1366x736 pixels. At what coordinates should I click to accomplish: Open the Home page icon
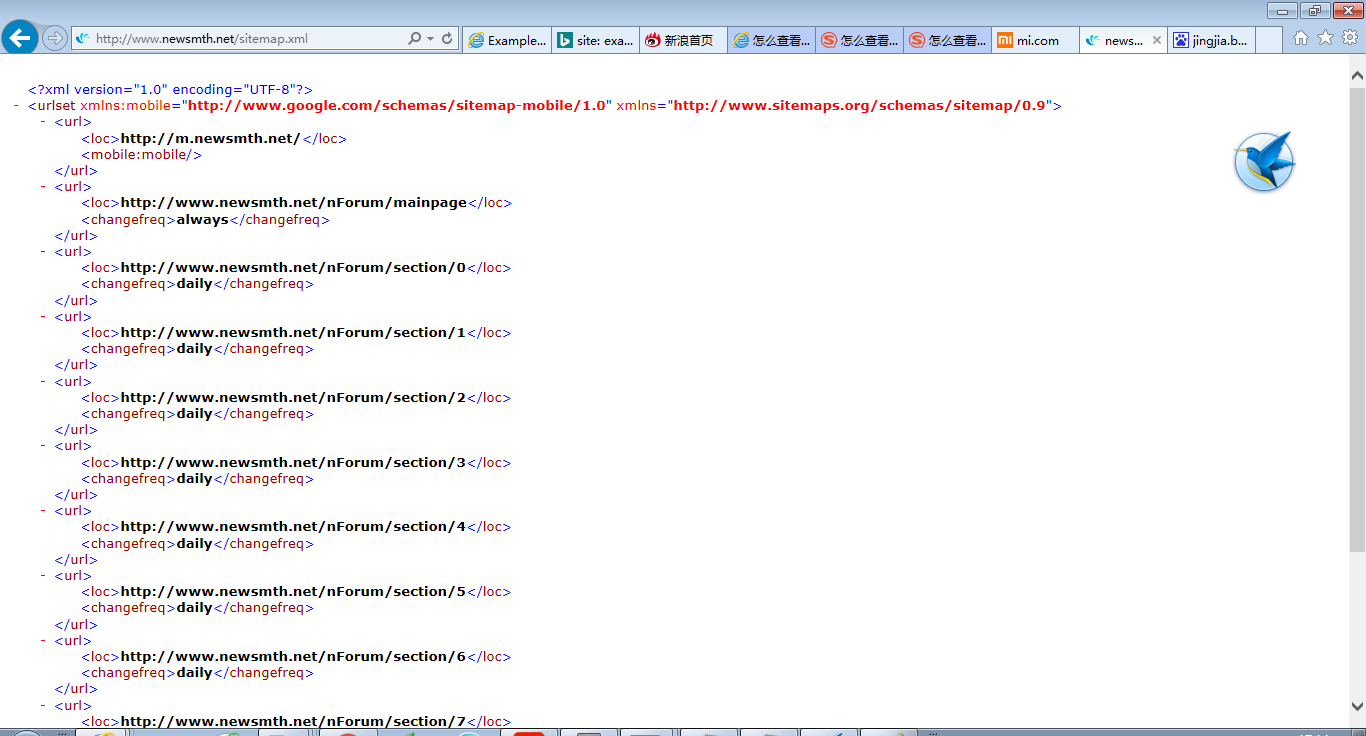[x=1301, y=38]
